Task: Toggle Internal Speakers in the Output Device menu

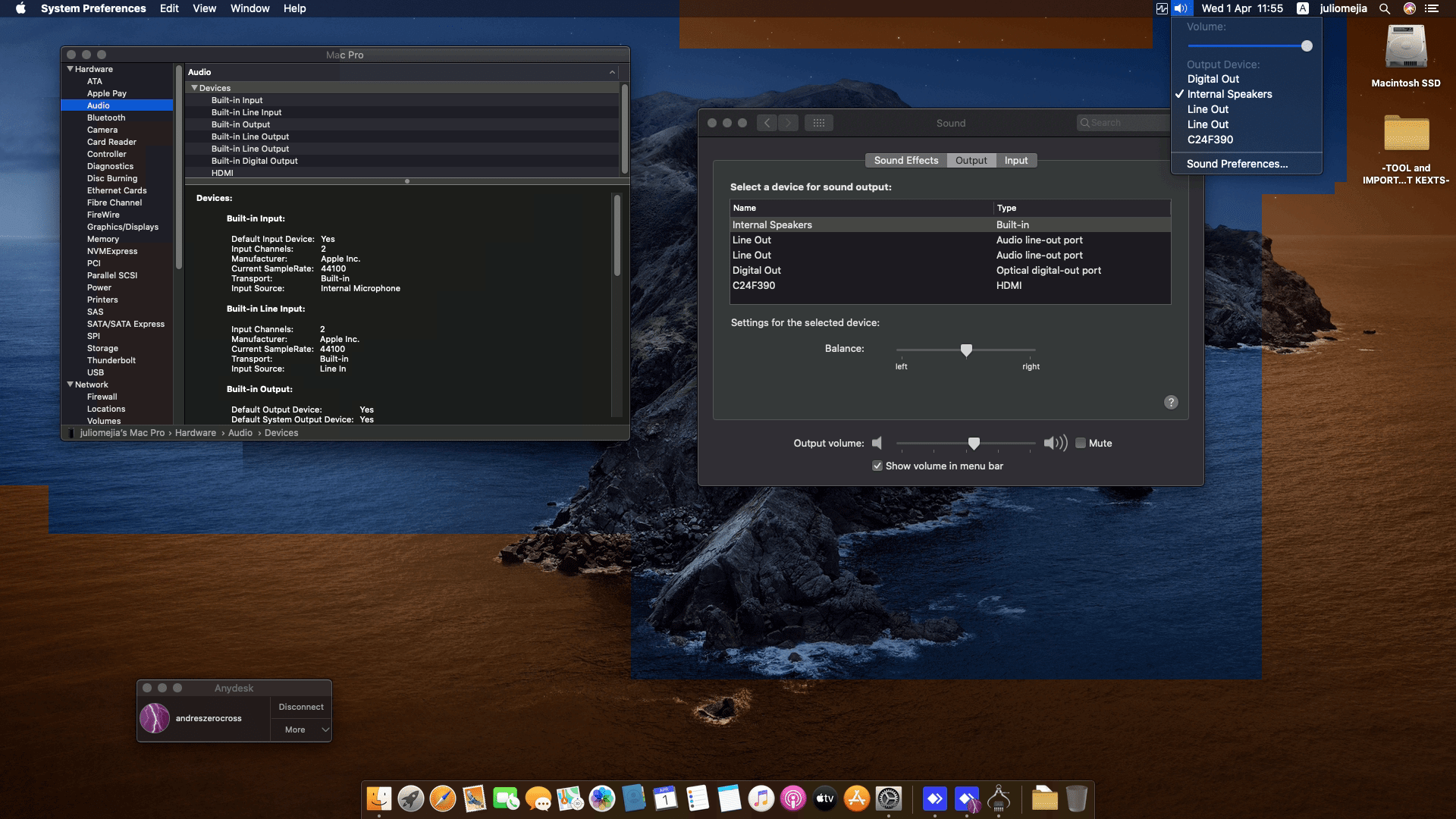Action: [1228, 94]
